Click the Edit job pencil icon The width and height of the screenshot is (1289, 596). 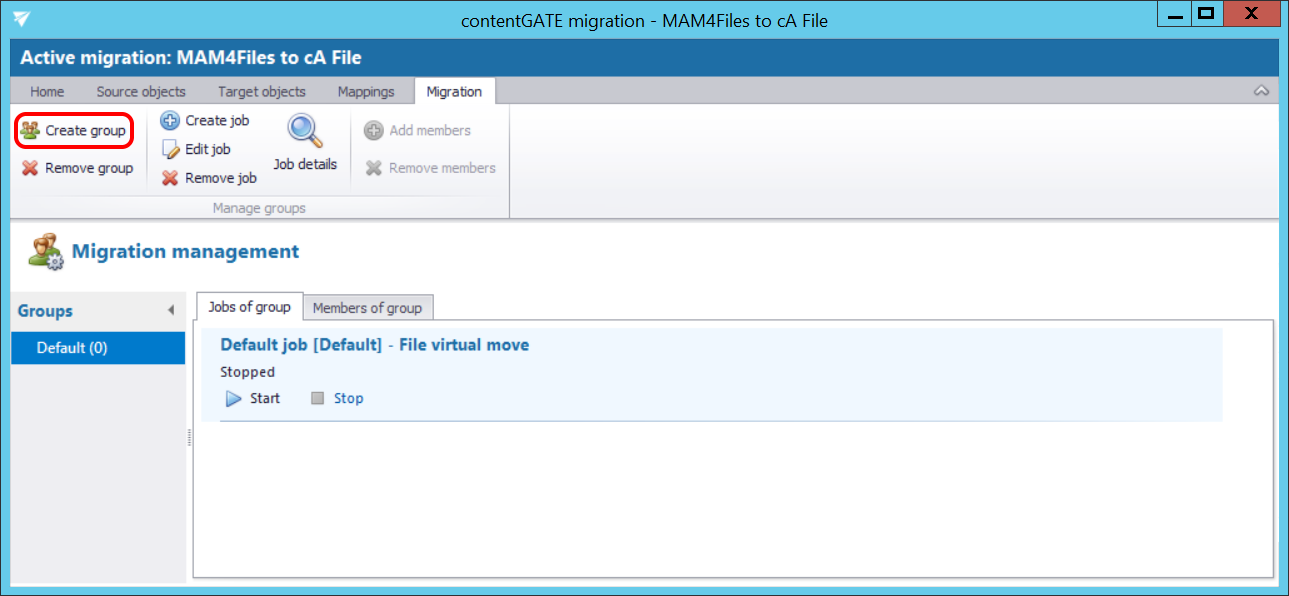click(x=170, y=150)
